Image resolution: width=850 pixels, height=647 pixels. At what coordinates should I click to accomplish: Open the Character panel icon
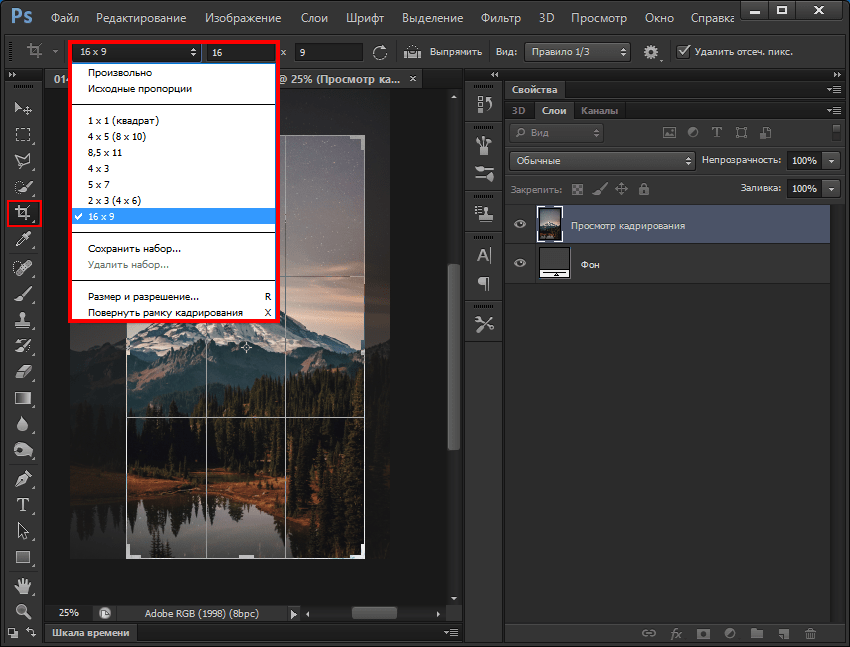(x=484, y=255)
